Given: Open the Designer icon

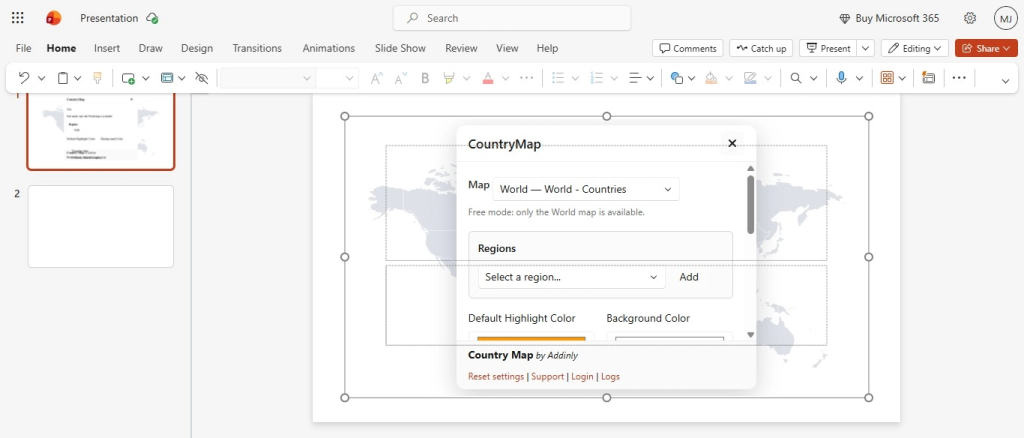Looking at the screenshot, I should (x=928, y=78).
